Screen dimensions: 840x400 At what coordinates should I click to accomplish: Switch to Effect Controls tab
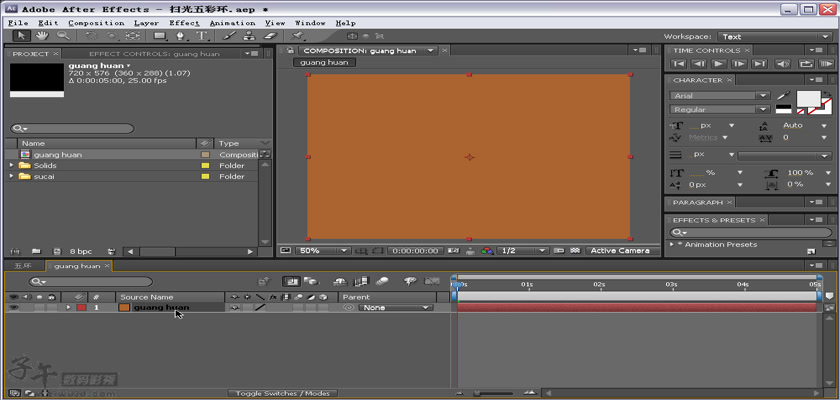pyautogui.click(x=154, y=54)
